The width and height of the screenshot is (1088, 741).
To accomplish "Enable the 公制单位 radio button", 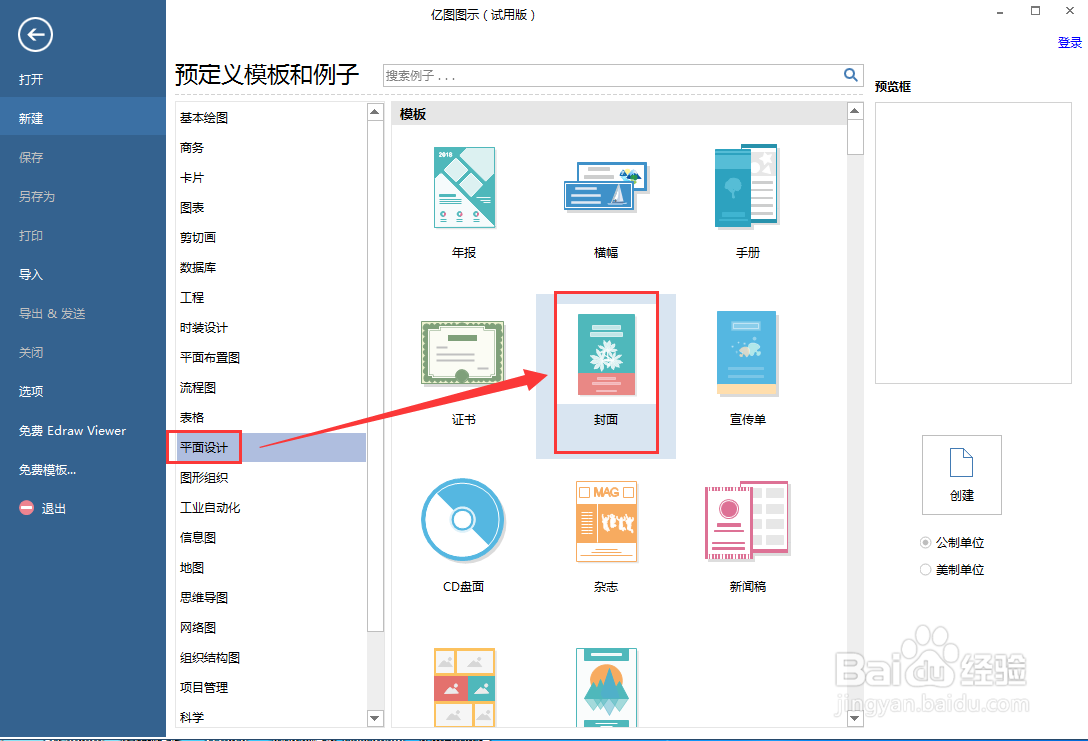I will click(x=925, y=542).
